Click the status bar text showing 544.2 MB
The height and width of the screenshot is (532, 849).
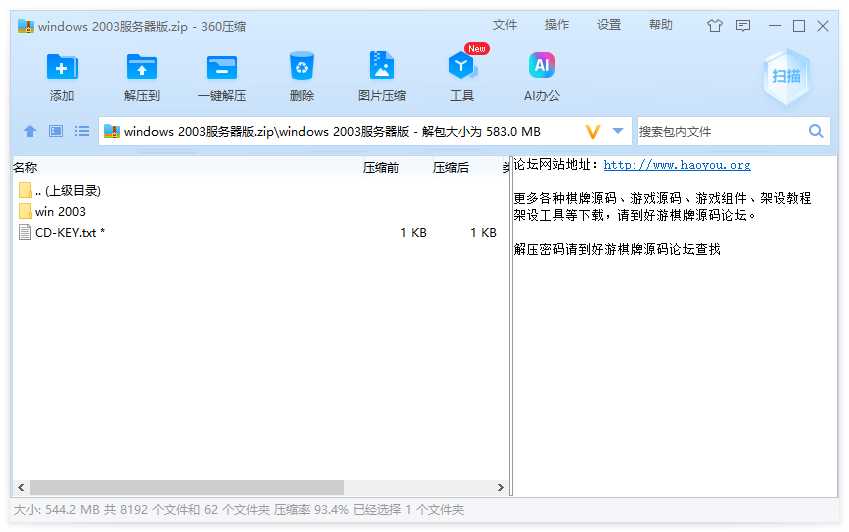(x=238, y=510)
